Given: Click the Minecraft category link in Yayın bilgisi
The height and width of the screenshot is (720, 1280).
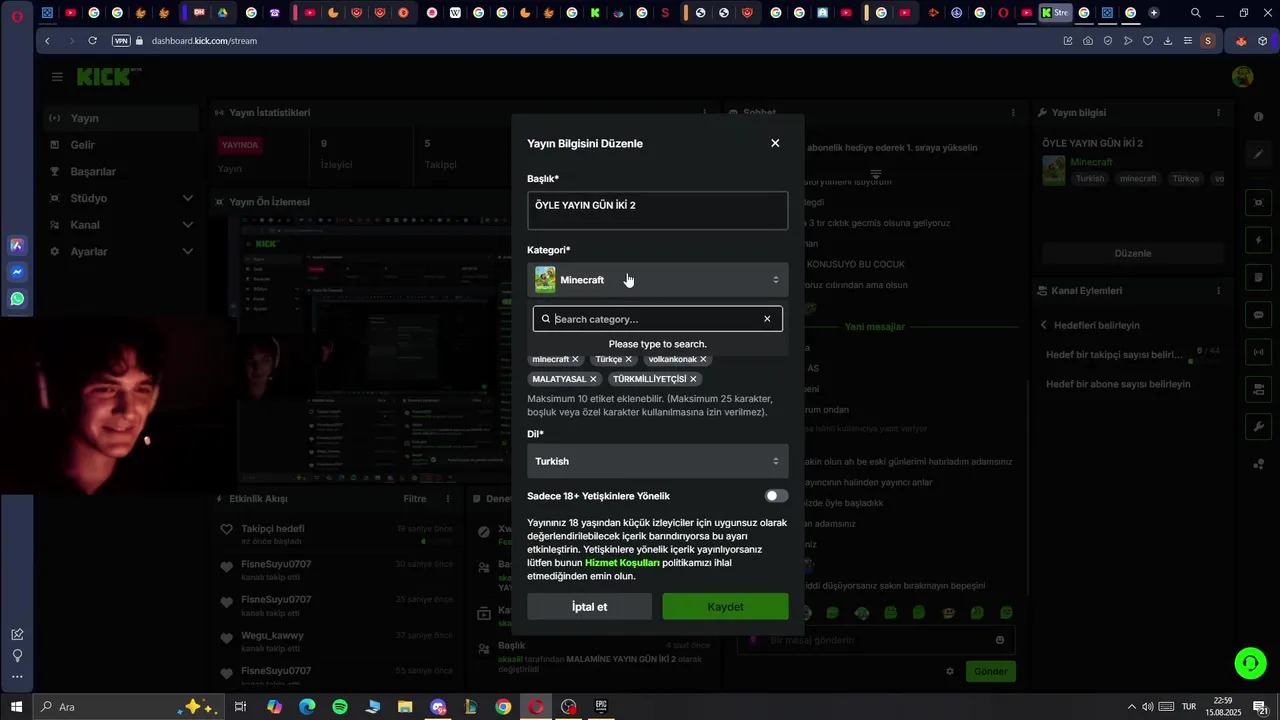Looking at the screenshot, I should (1091, 162).
